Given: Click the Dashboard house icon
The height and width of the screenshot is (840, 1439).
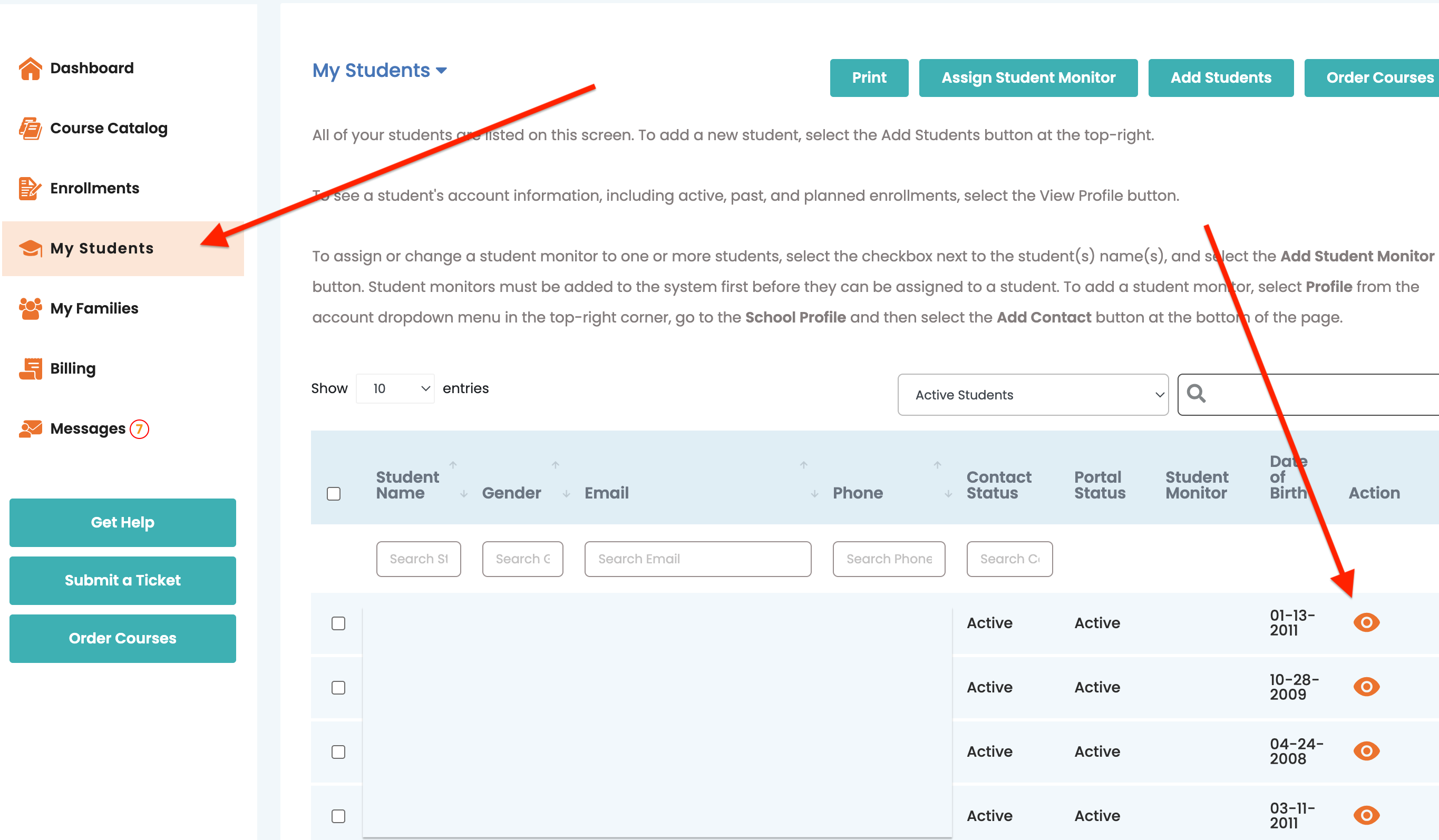Looking at the screenshot, I should pos(30,69).
